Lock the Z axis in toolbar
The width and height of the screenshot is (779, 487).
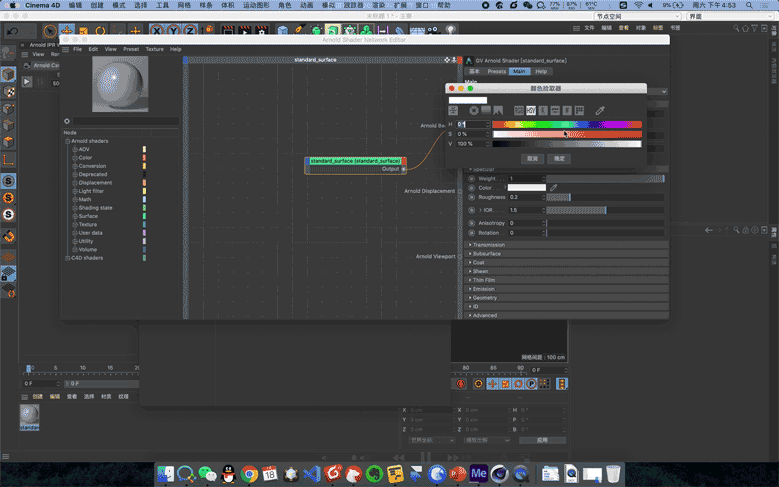pyautogui.click(x=190, y=30)
